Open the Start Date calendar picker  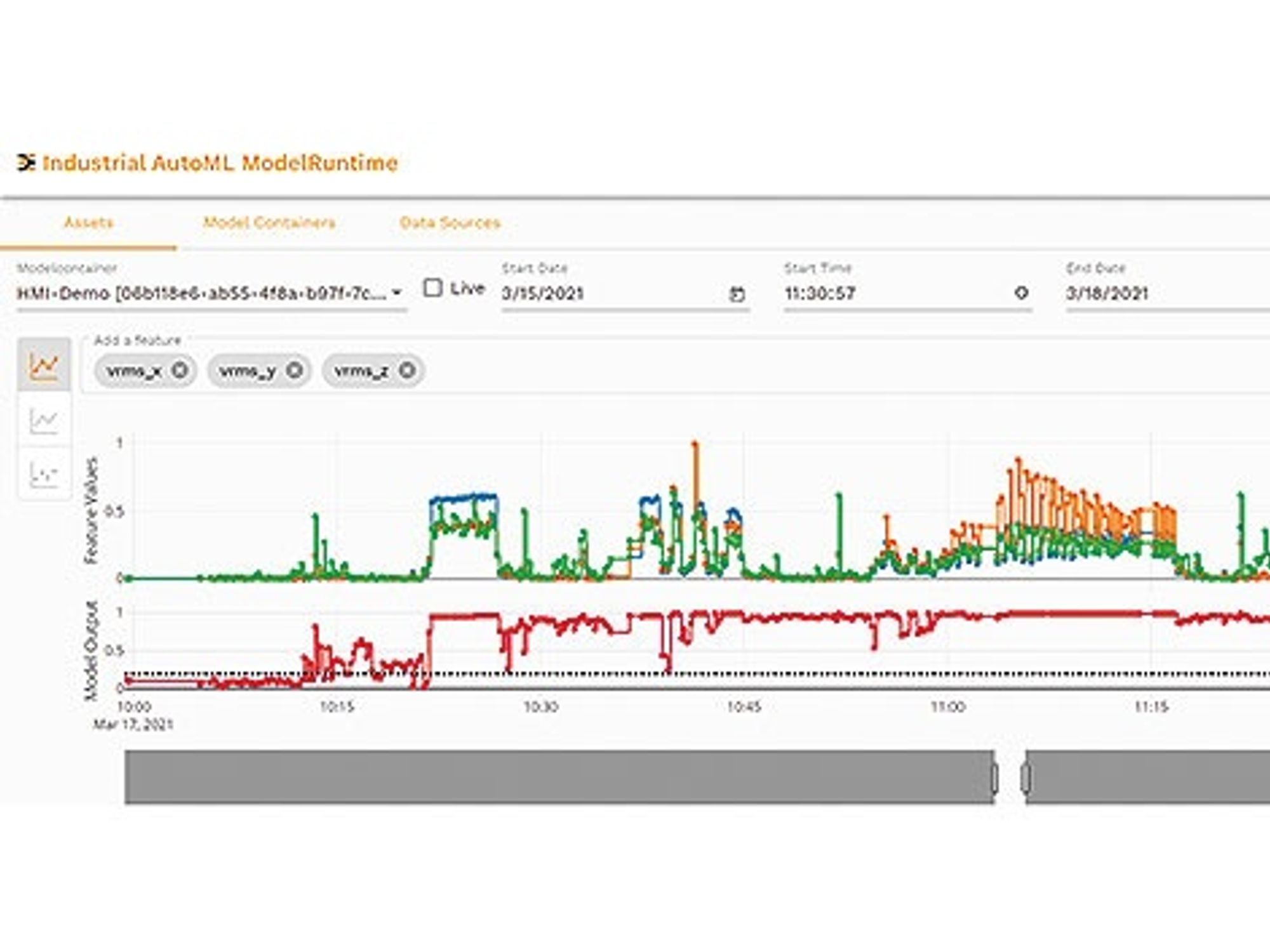click(737, 294)
